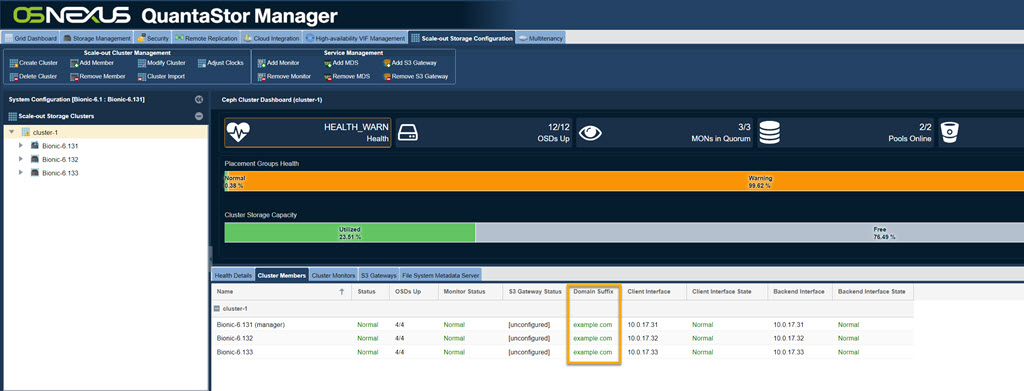Open the Security tab
This screenshot has width=1024, height=391.
tap(153, 39)
